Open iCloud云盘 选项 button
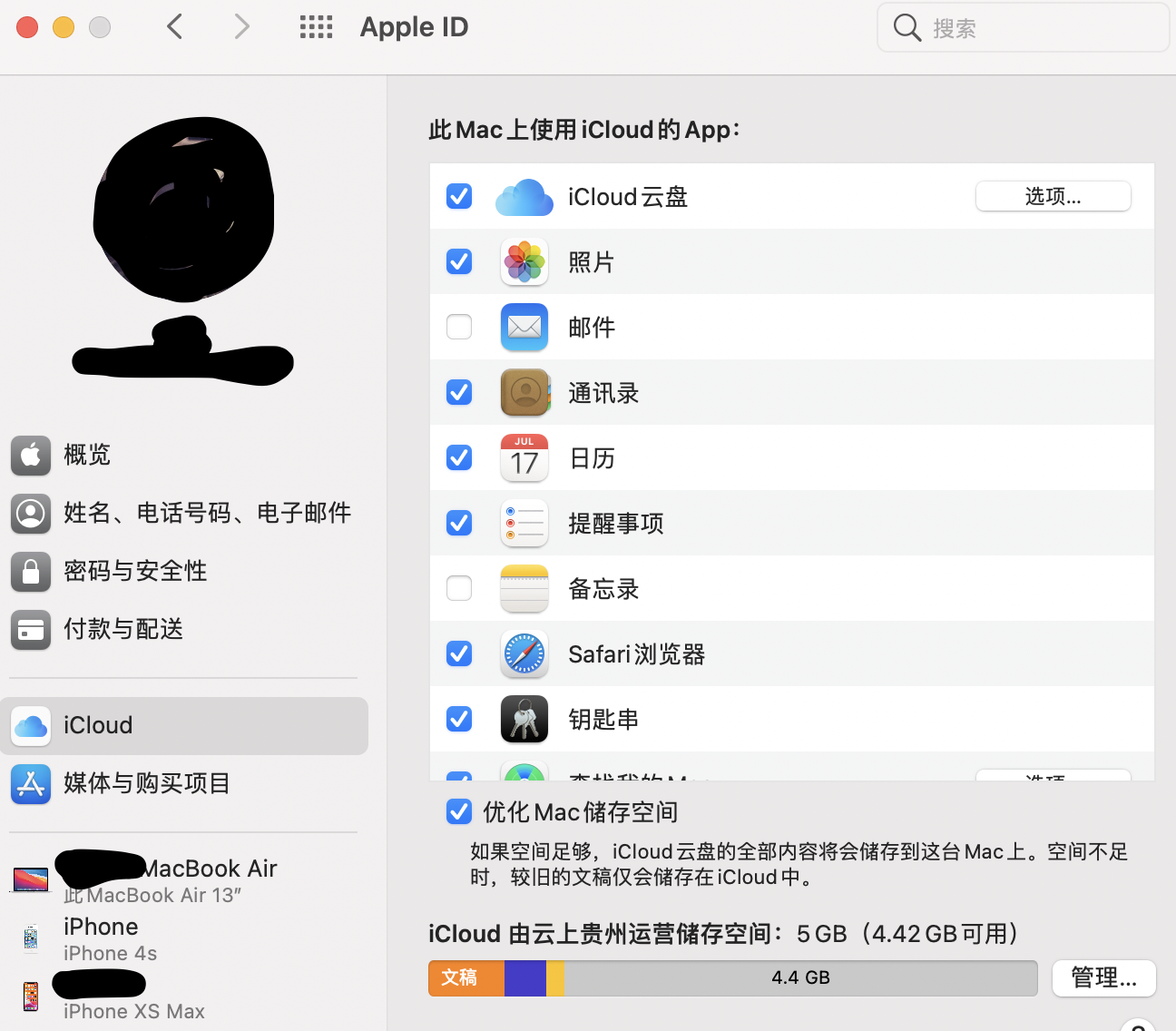Image resolution: width=1176 pixels, height=1031 pixels. click(1053, 196)
